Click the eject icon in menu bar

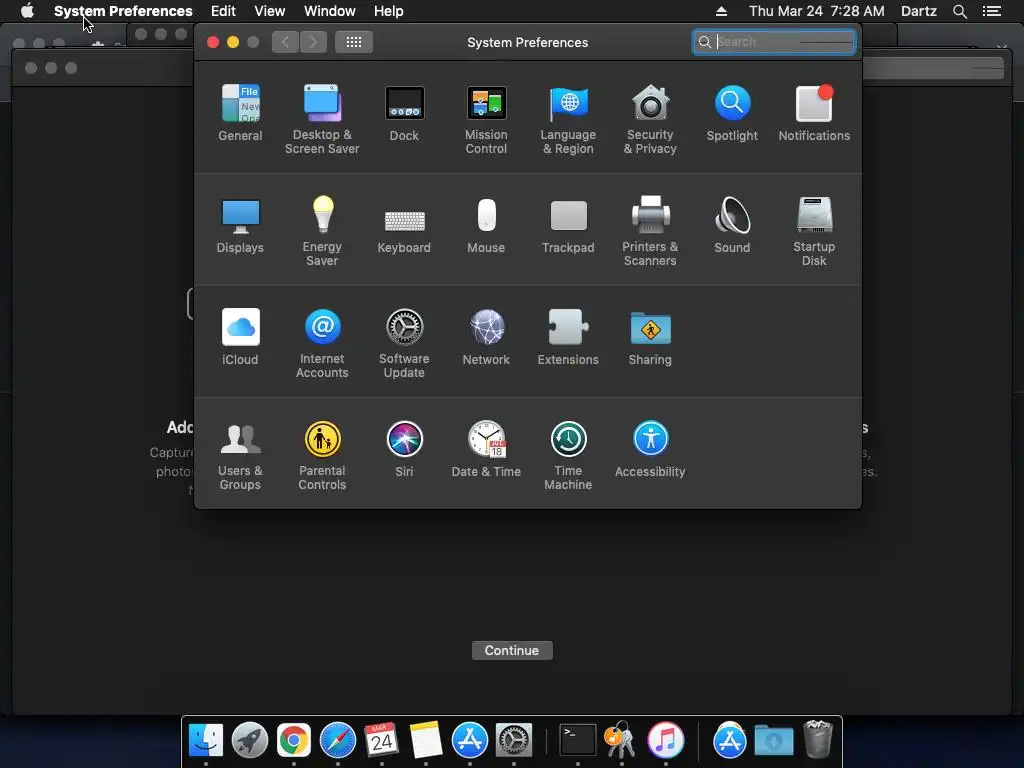click(x=721, y=11)
